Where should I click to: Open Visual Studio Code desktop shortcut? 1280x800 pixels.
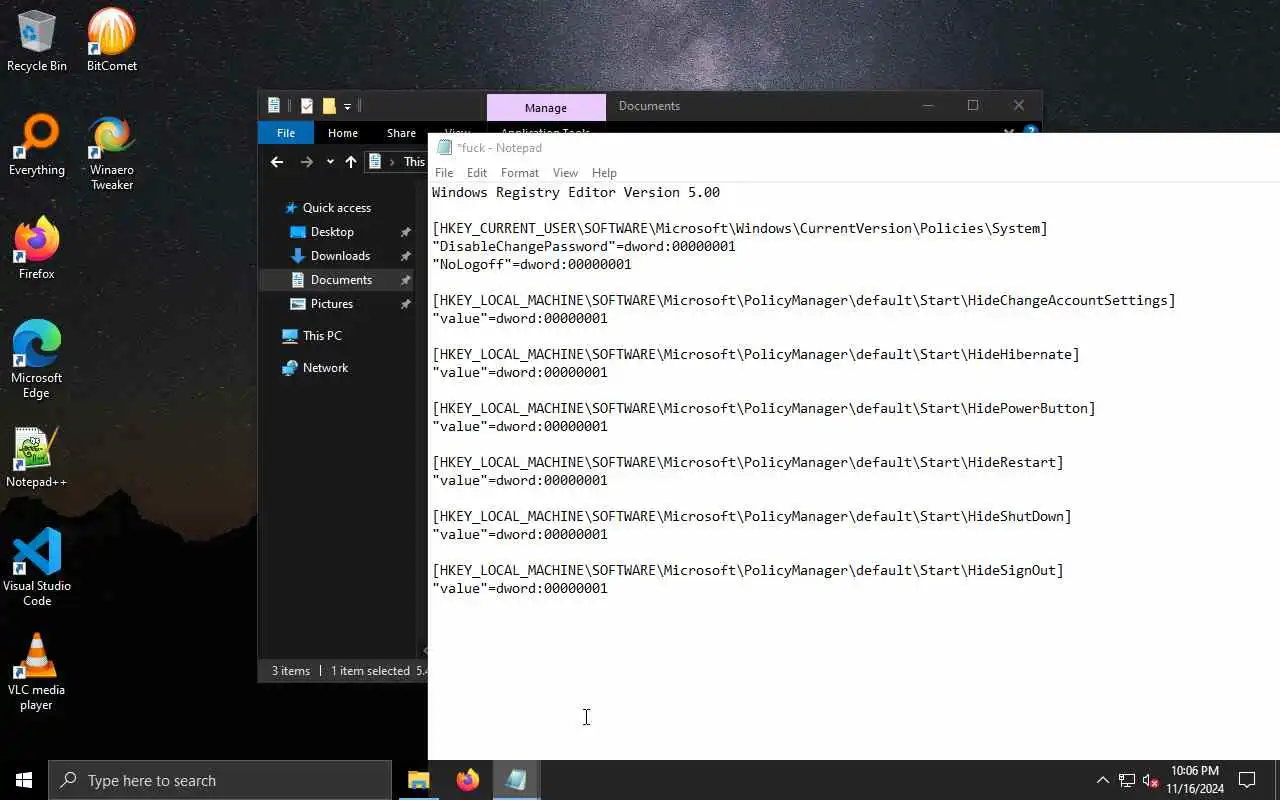tap(37, 568)
